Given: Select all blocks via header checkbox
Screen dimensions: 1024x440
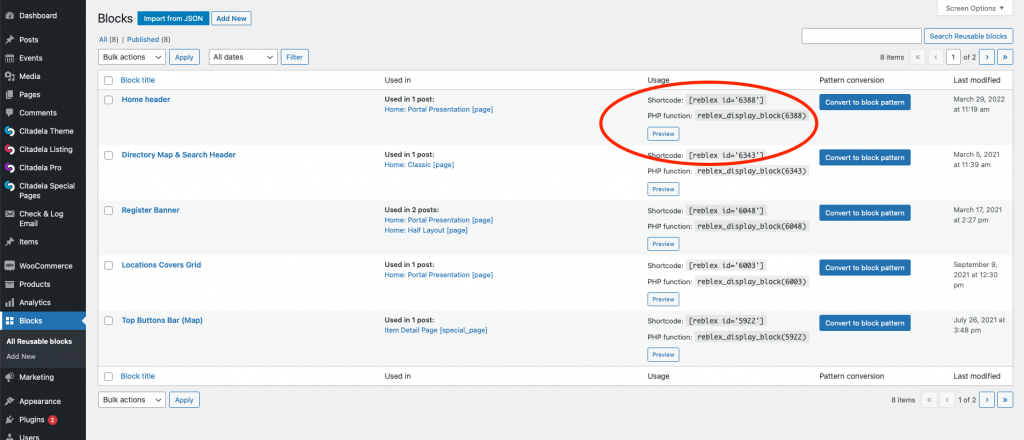Looking at the screenshot, I should point(108,80).
